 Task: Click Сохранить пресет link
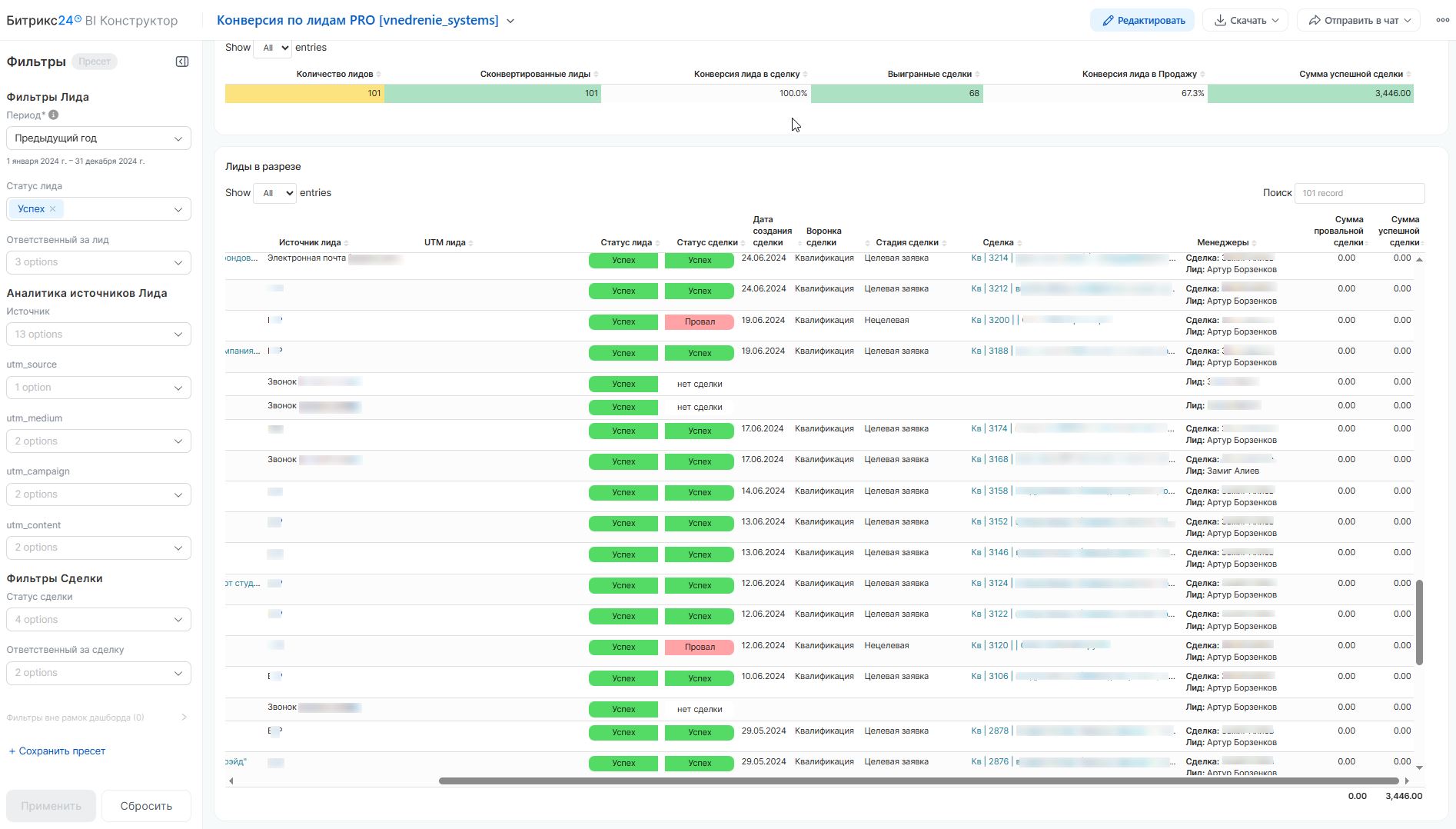[57, 751]
